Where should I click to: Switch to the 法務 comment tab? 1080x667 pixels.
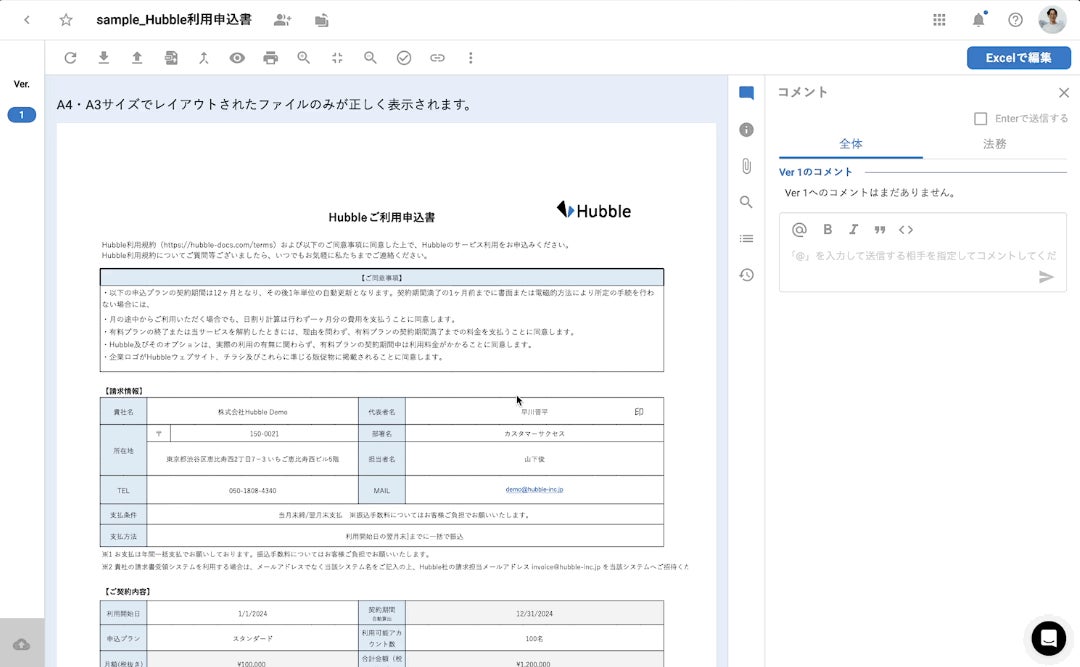[994, 144]
